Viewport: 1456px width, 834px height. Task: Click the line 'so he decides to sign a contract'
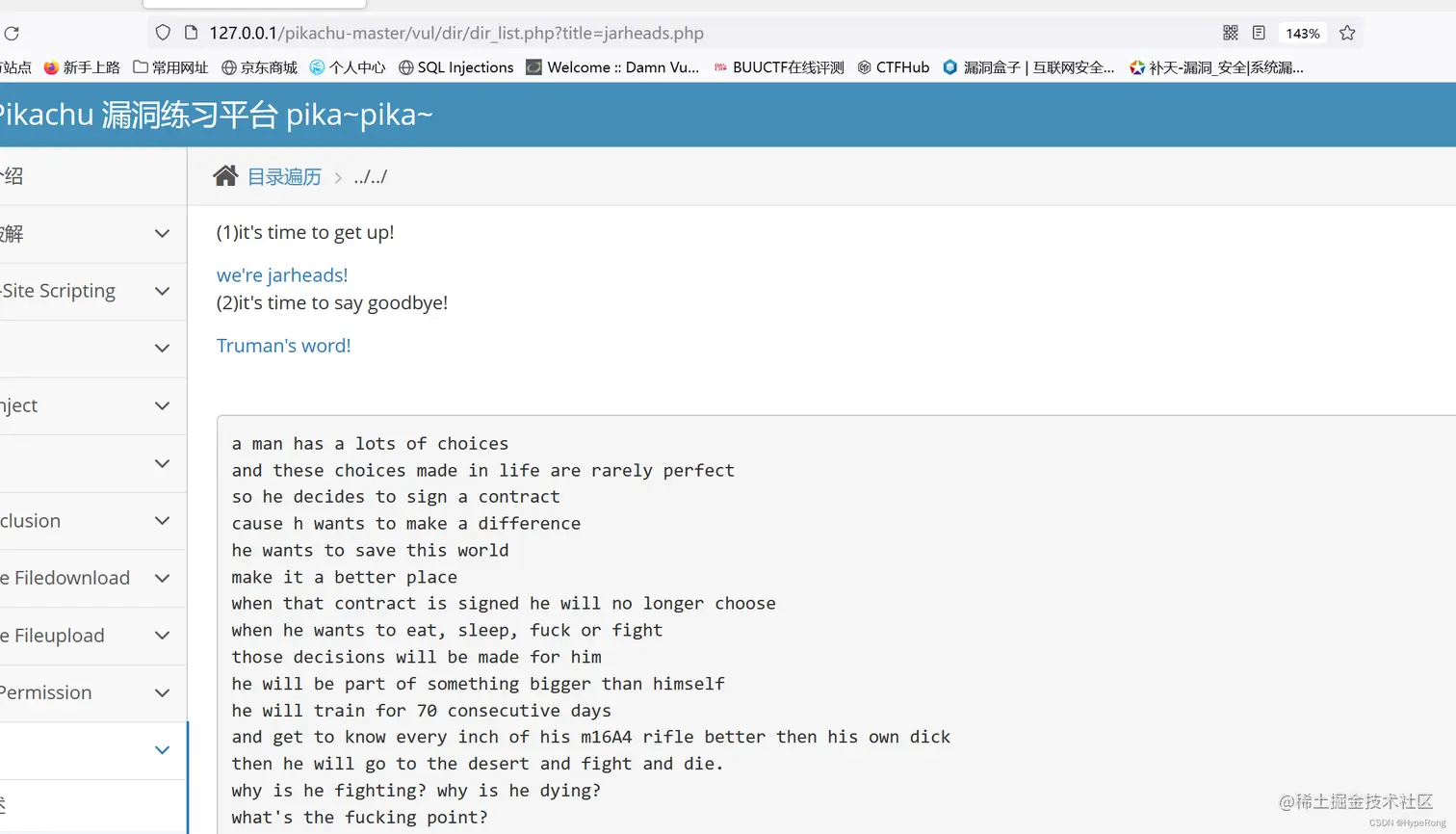coord(396,497)
